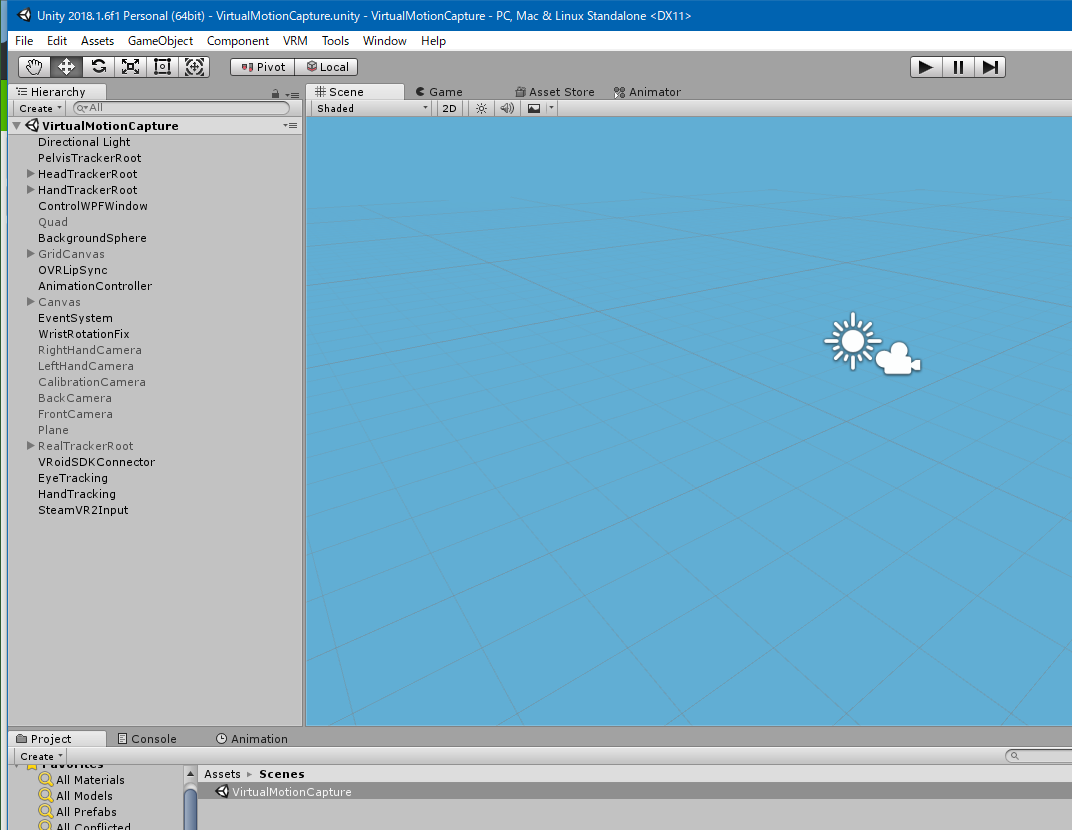The height and width of the screenshot is (830, 1072).
Task: Click Project folder tree scrollbar up arrow
Action: 190,773
